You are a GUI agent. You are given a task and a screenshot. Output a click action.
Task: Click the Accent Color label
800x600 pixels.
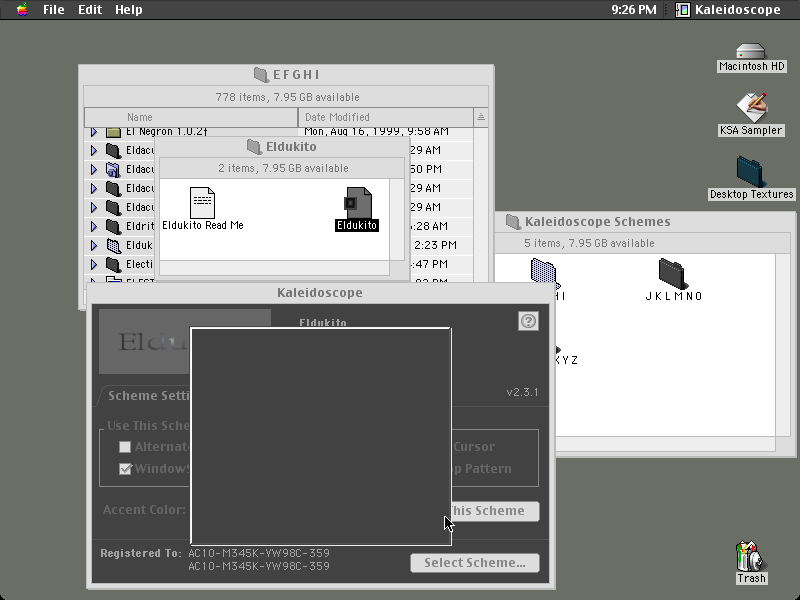(144, 510)
